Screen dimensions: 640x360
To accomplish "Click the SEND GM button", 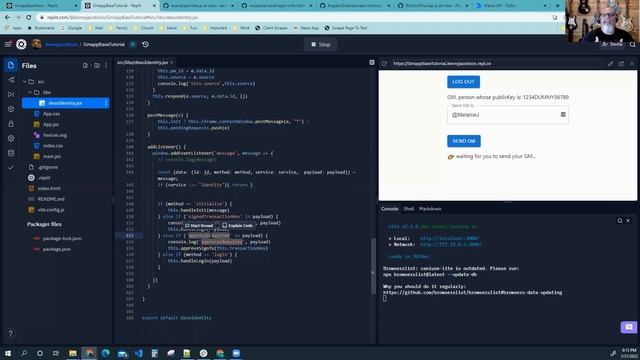I will [x=464, y=141].
